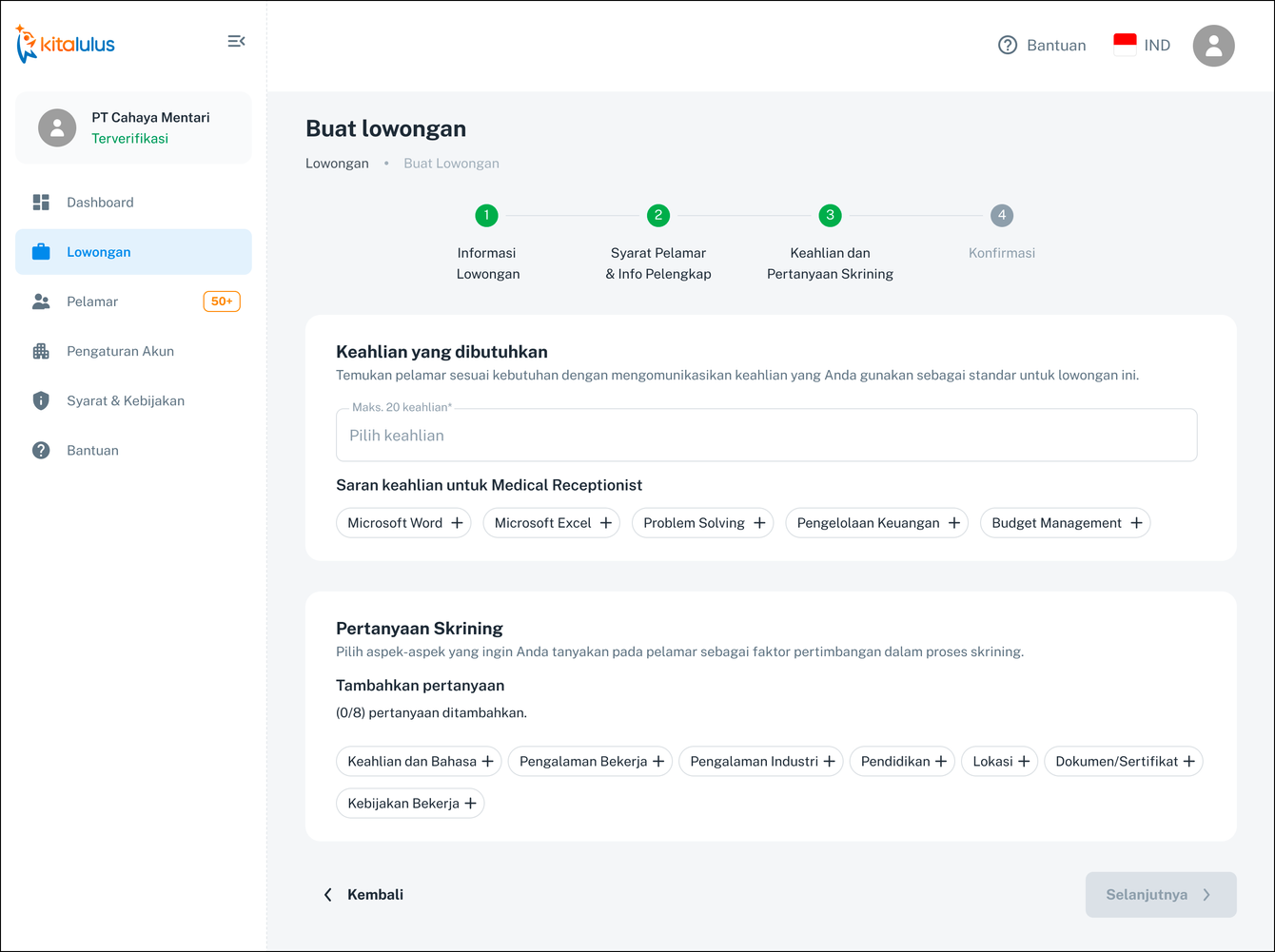The height and width of the screenshot is (952, 1275).
Task: Click plus icon on Microsoft Excel chip
Action: 606,523
